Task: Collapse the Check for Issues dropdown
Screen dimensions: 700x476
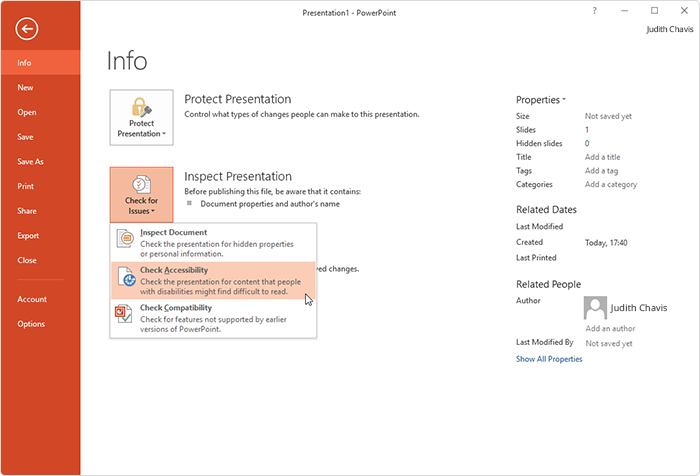Action: [x=142, y=195]
